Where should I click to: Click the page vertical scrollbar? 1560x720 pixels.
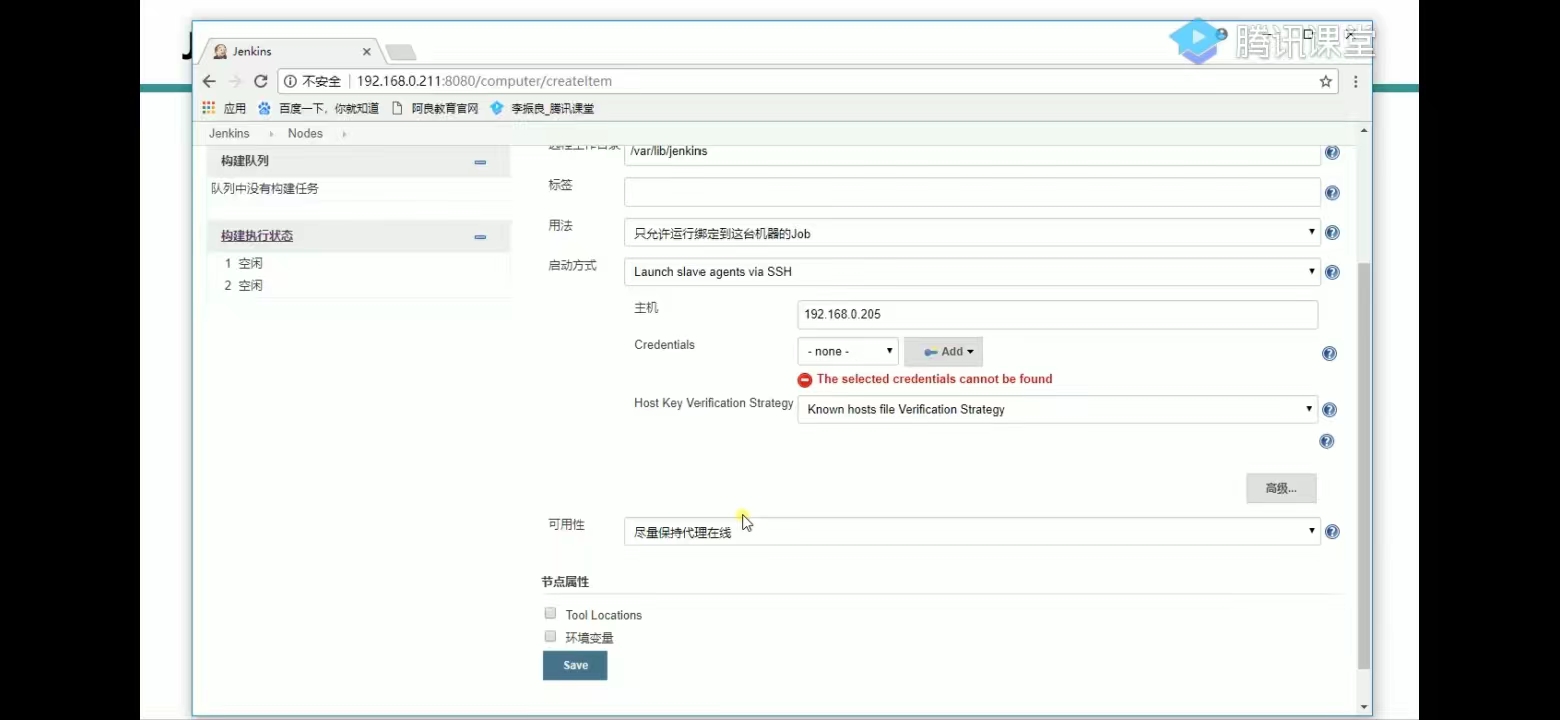click(x=1364, y=467)
